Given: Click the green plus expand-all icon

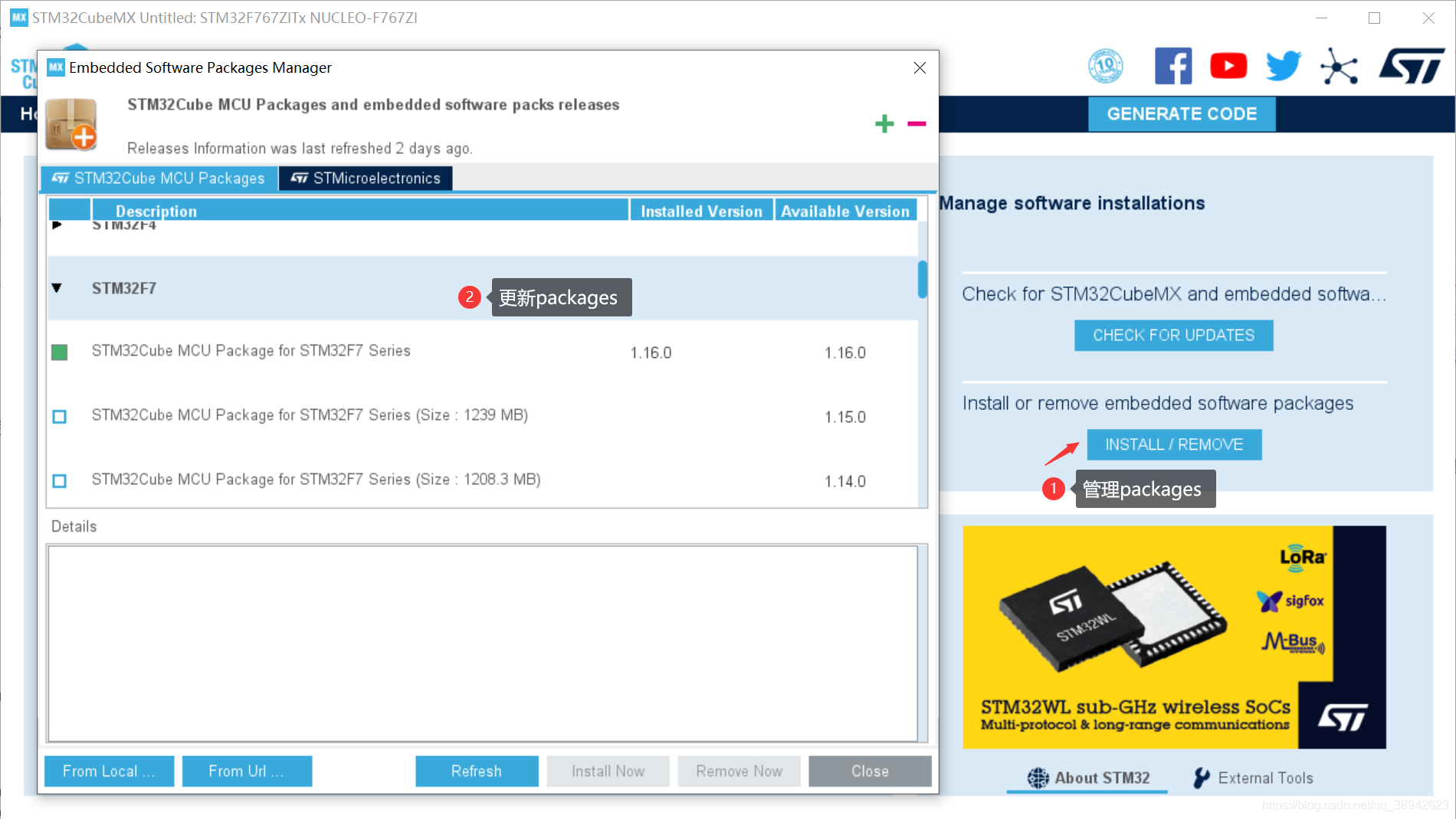Looking at the screenshot, I should click(x=884, y=123).
